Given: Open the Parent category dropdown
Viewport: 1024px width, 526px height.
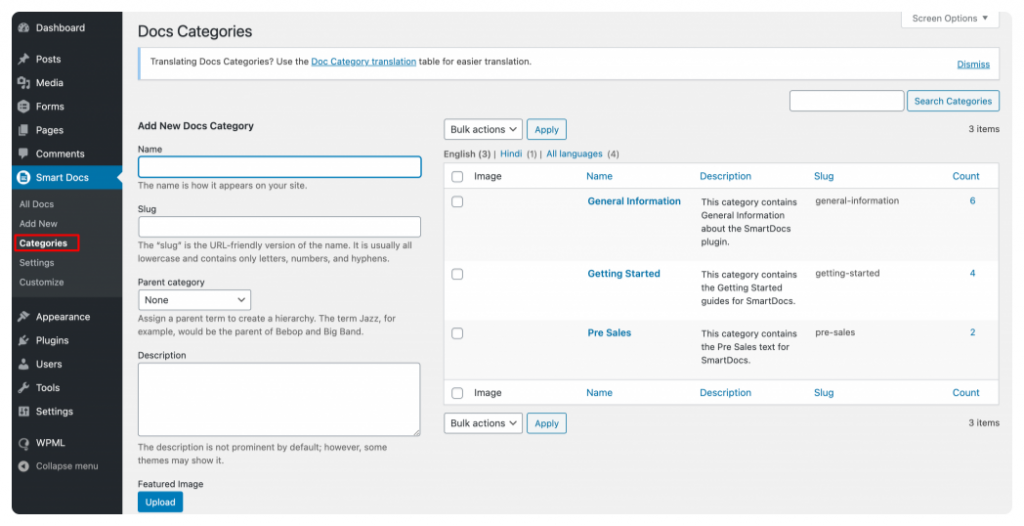Looking at the screenshot, I should click(195, 300).
